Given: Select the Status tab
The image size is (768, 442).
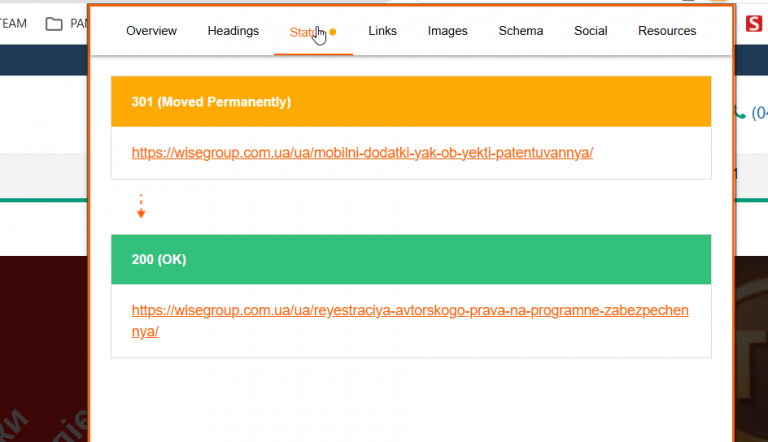Looking at the screenshot, I should tap(313, 32).
